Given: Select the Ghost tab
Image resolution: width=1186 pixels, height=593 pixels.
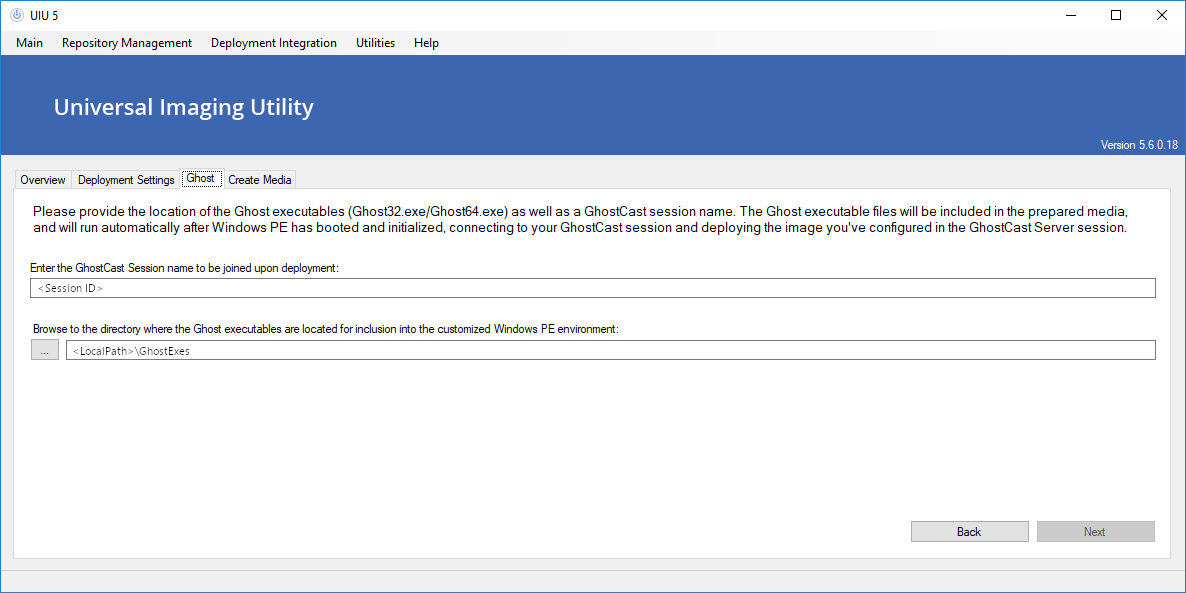Looking at the screenshot, I should [x=201, y=179].
